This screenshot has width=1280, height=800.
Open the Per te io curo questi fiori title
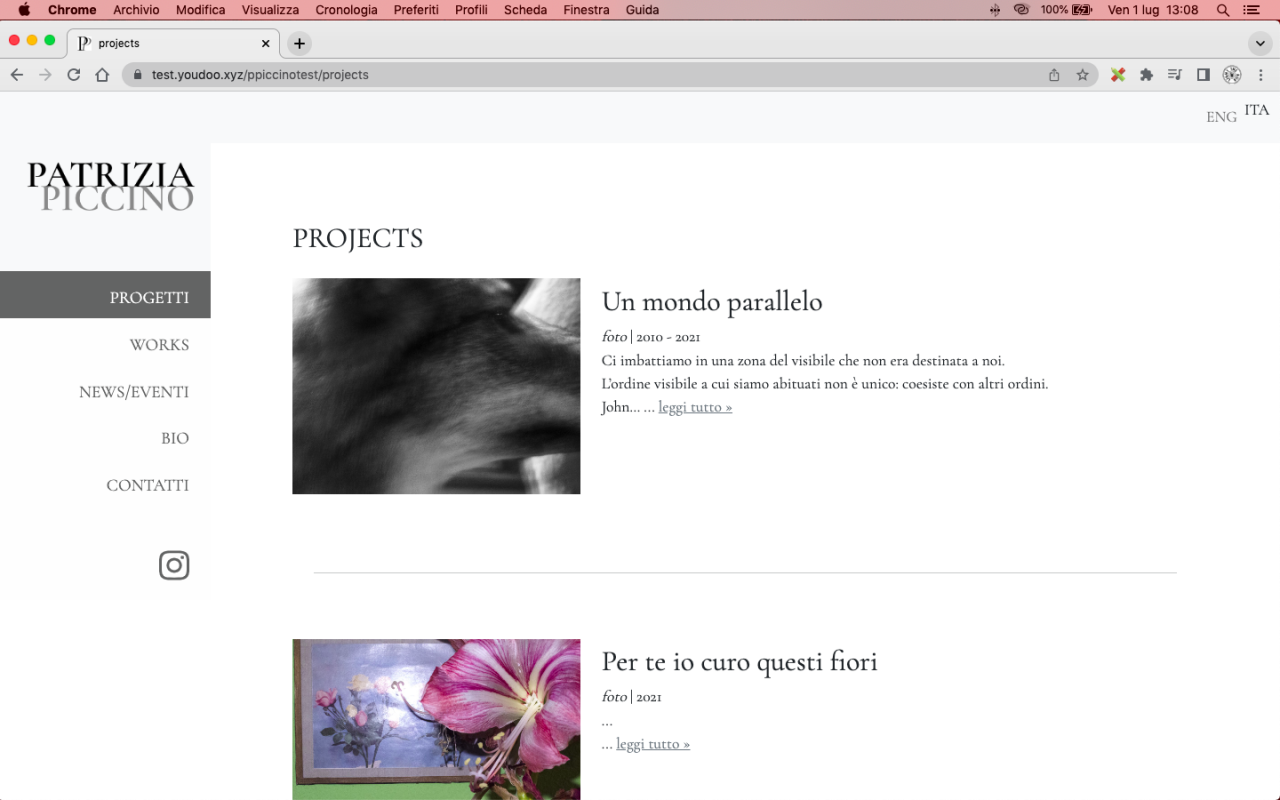pos(740,661)
